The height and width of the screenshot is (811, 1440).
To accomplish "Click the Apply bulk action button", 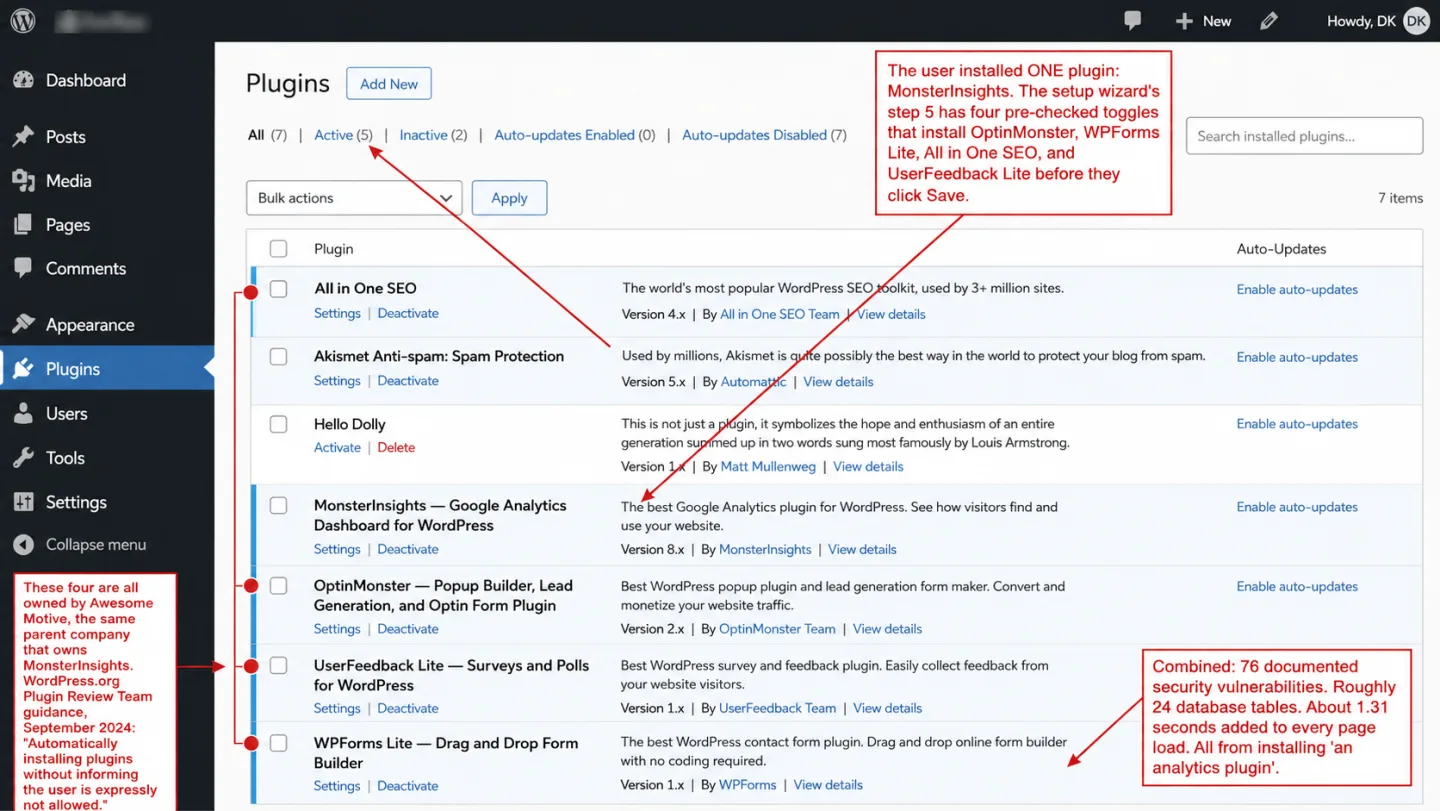I will point(509,198).
